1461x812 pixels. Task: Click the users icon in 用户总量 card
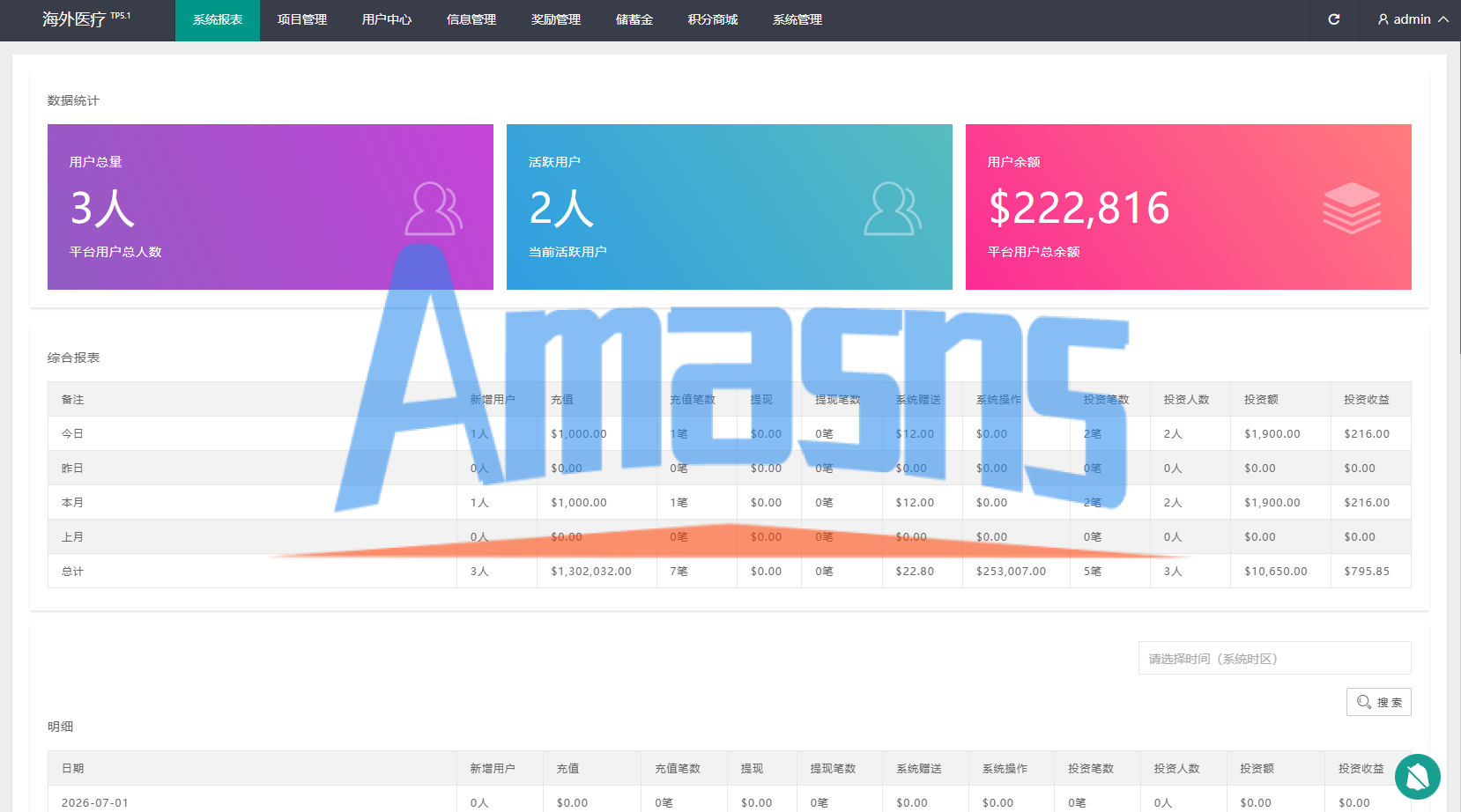(434, 209)
